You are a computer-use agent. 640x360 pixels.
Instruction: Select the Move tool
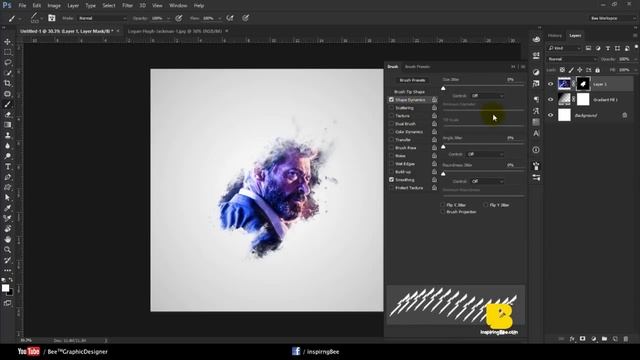7,42
